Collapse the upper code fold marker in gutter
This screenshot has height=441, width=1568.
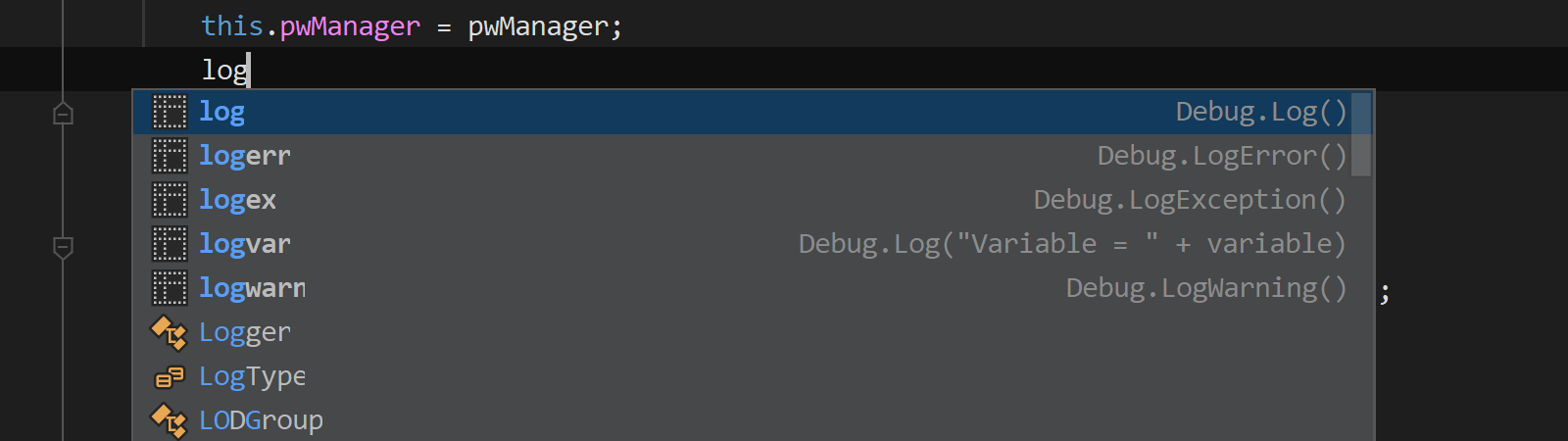click(x=63, y=114)
